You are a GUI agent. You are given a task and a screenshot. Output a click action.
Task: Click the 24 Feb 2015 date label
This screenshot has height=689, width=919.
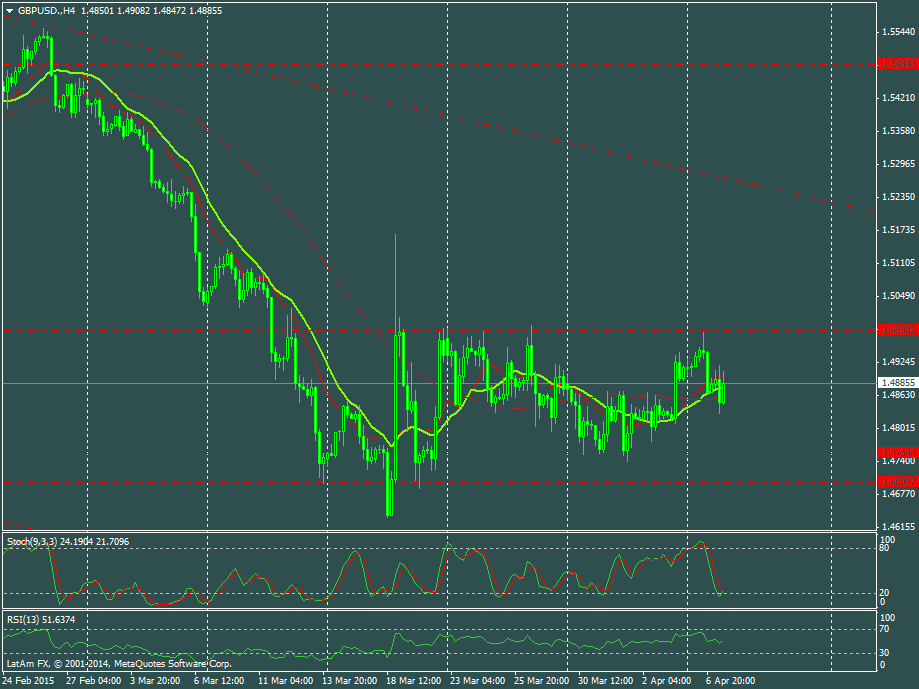pos(28,678)
